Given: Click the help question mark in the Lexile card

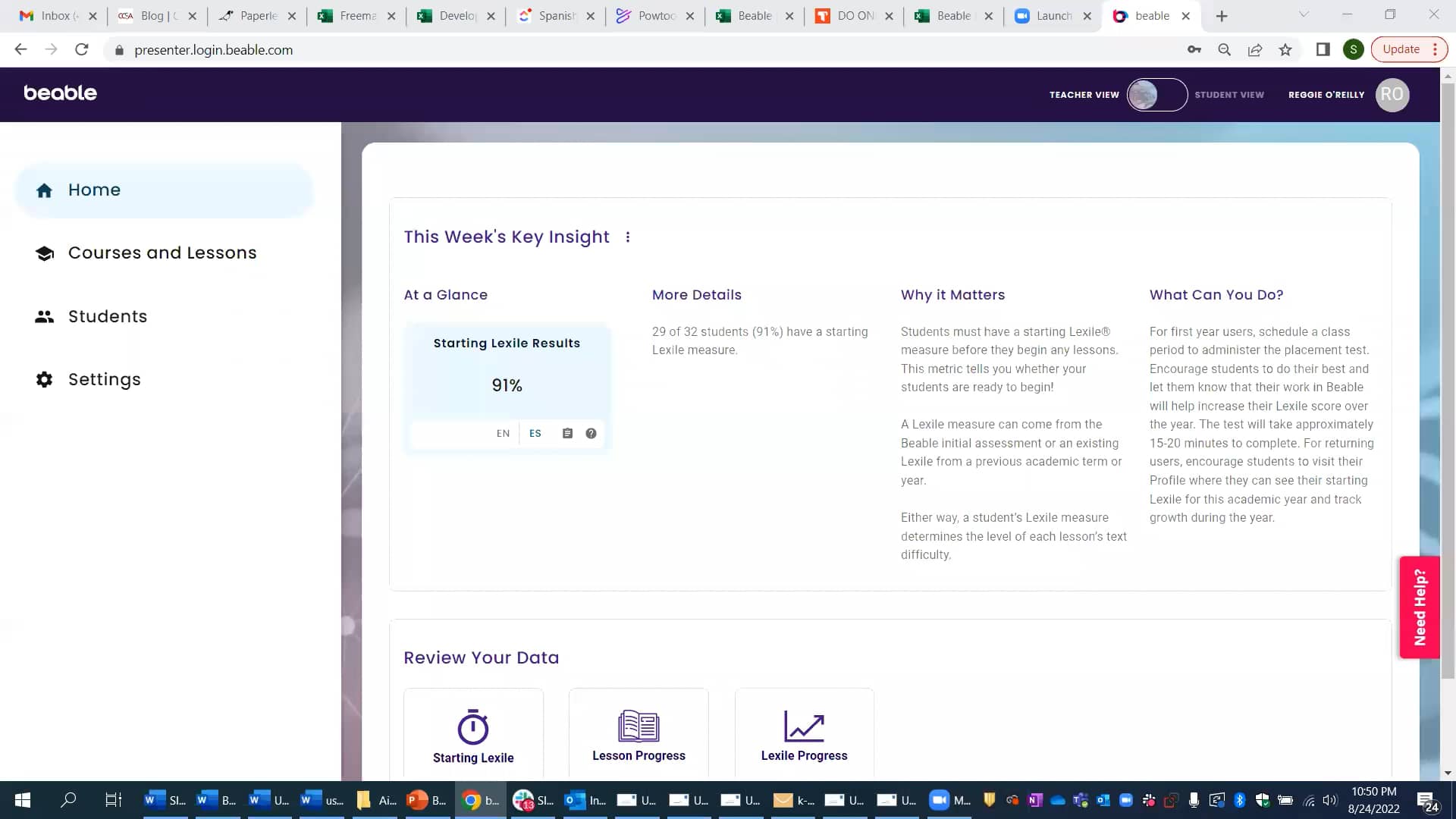Looking at the screenshot, I should tap(591, 433).
